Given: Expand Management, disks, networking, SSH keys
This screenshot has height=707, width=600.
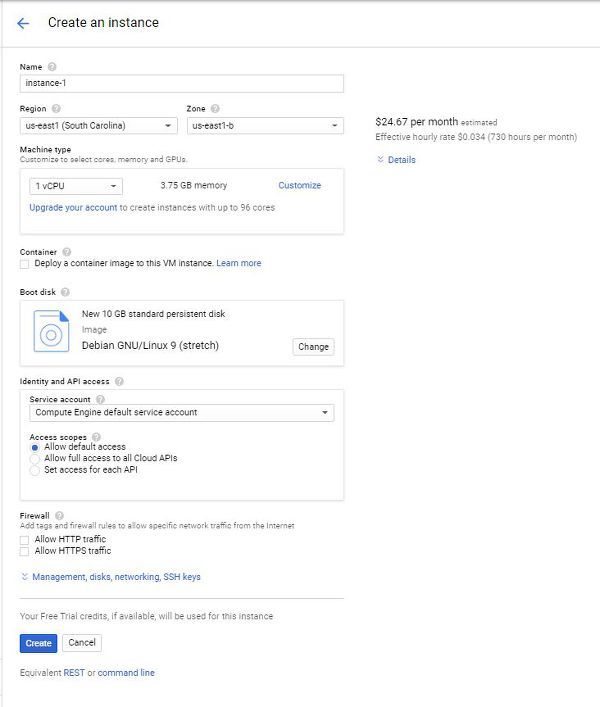Looking at the screenshot, I should (x=116, y=577).
